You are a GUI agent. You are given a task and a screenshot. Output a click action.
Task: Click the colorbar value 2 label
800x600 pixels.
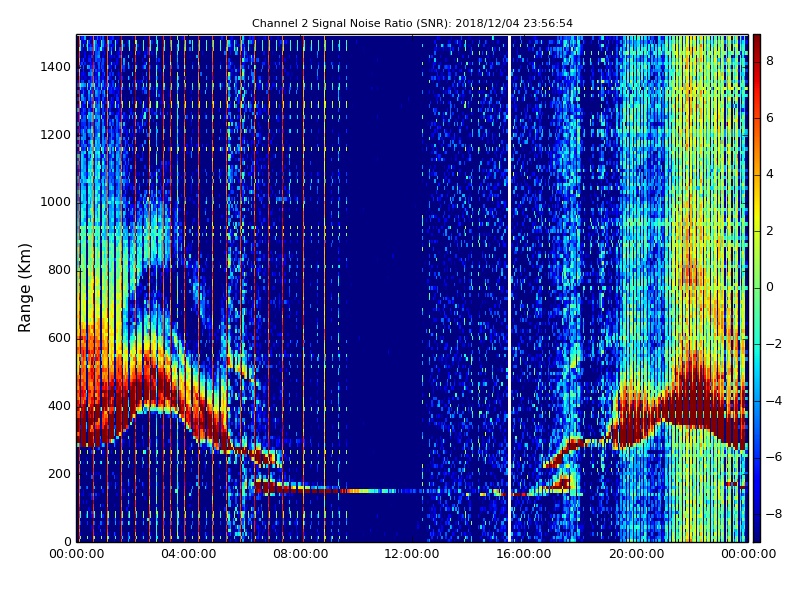pyautogui.click(x=770, y=231)
